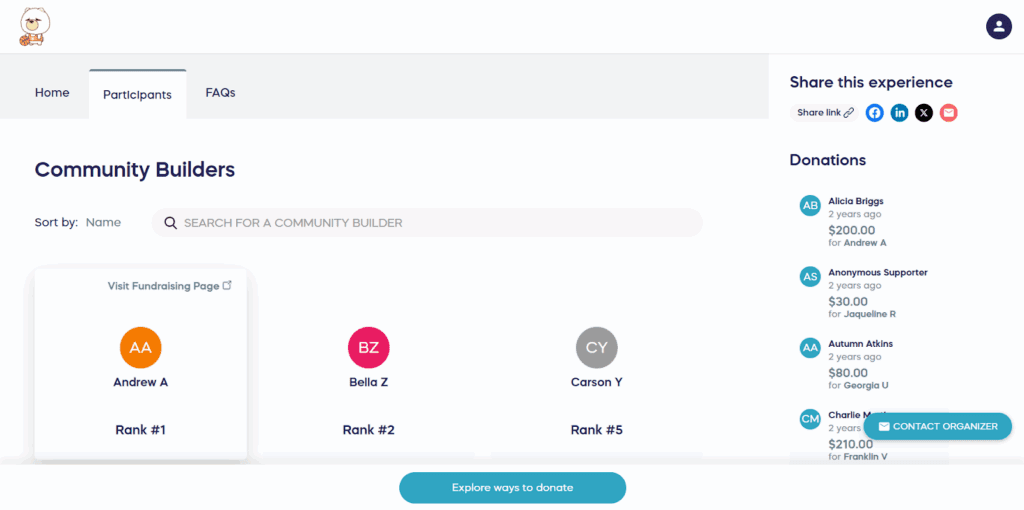Screen dimensions: 1024x510
Task: Click the bear mascot logo
Action: coord(34,27)
